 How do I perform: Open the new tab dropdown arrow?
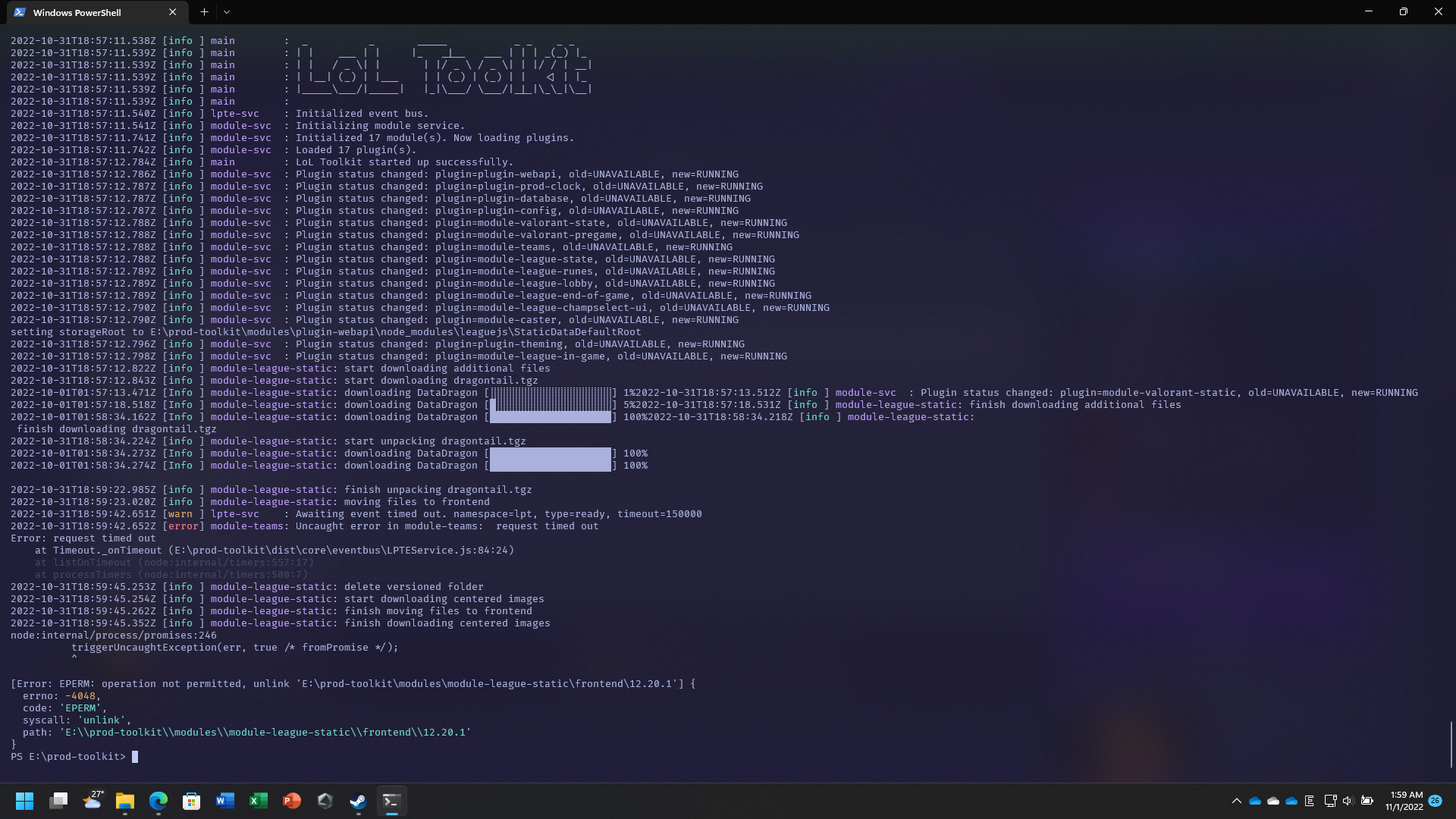pos(226,12)
